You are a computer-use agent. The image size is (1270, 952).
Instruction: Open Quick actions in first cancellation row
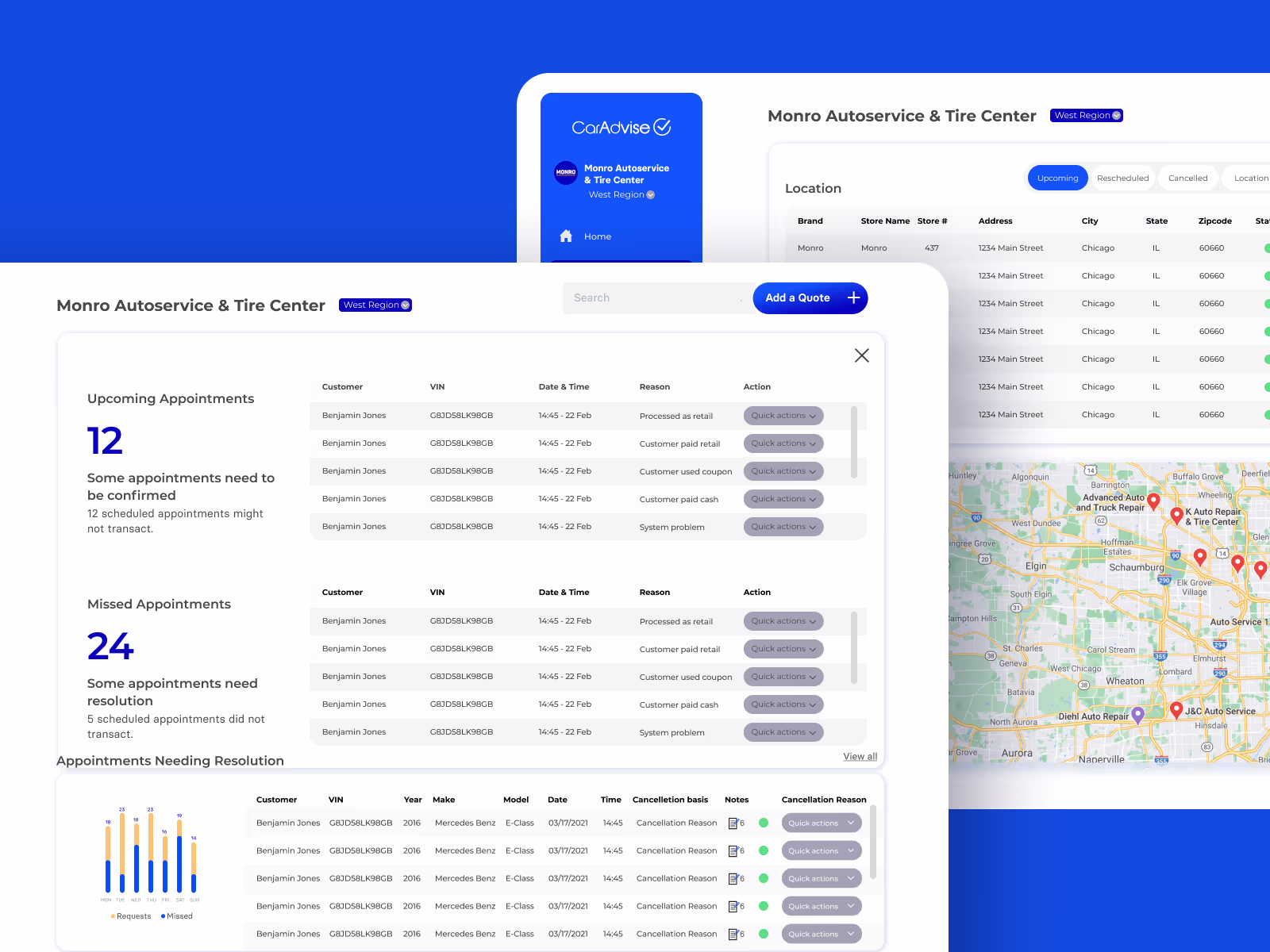pos(822,823)
